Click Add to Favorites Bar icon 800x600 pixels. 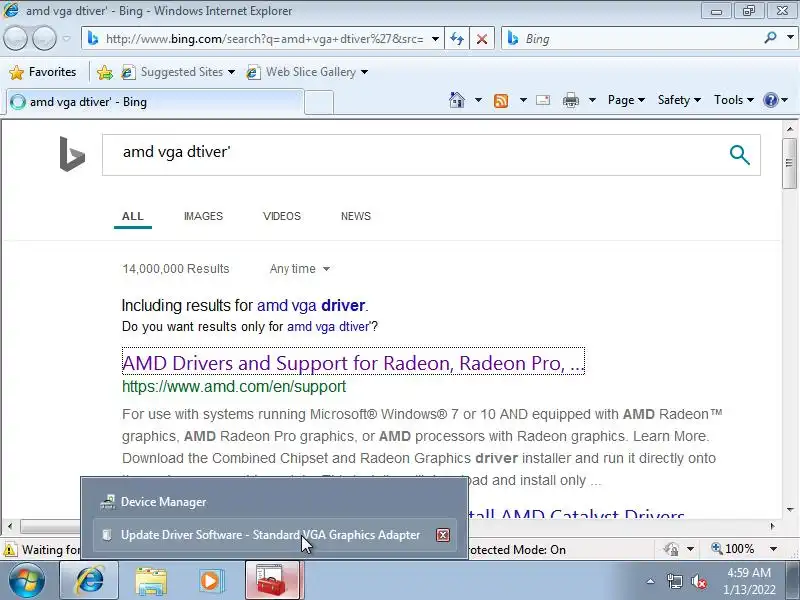pos(105,72)
